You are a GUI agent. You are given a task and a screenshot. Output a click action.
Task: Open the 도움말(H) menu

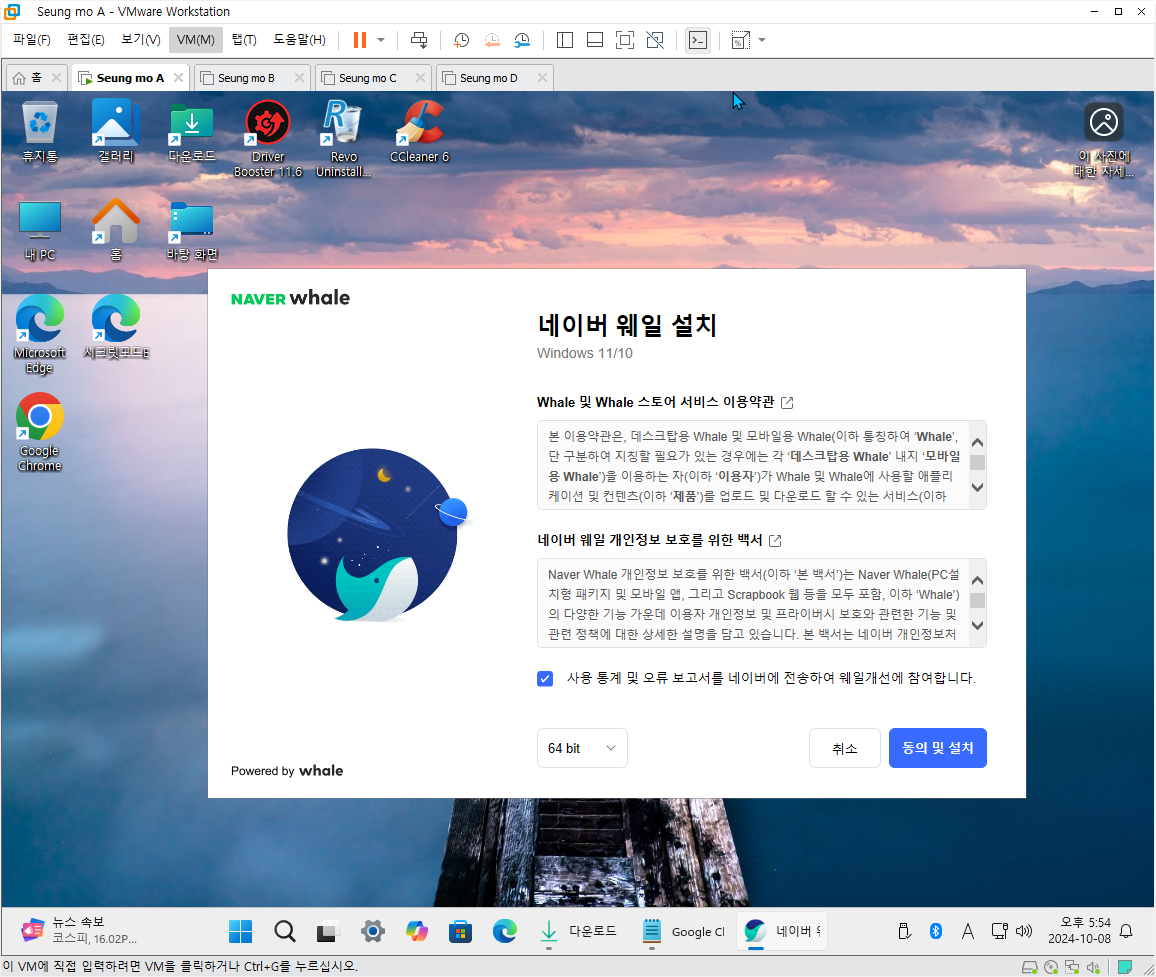tap(299, 39)
